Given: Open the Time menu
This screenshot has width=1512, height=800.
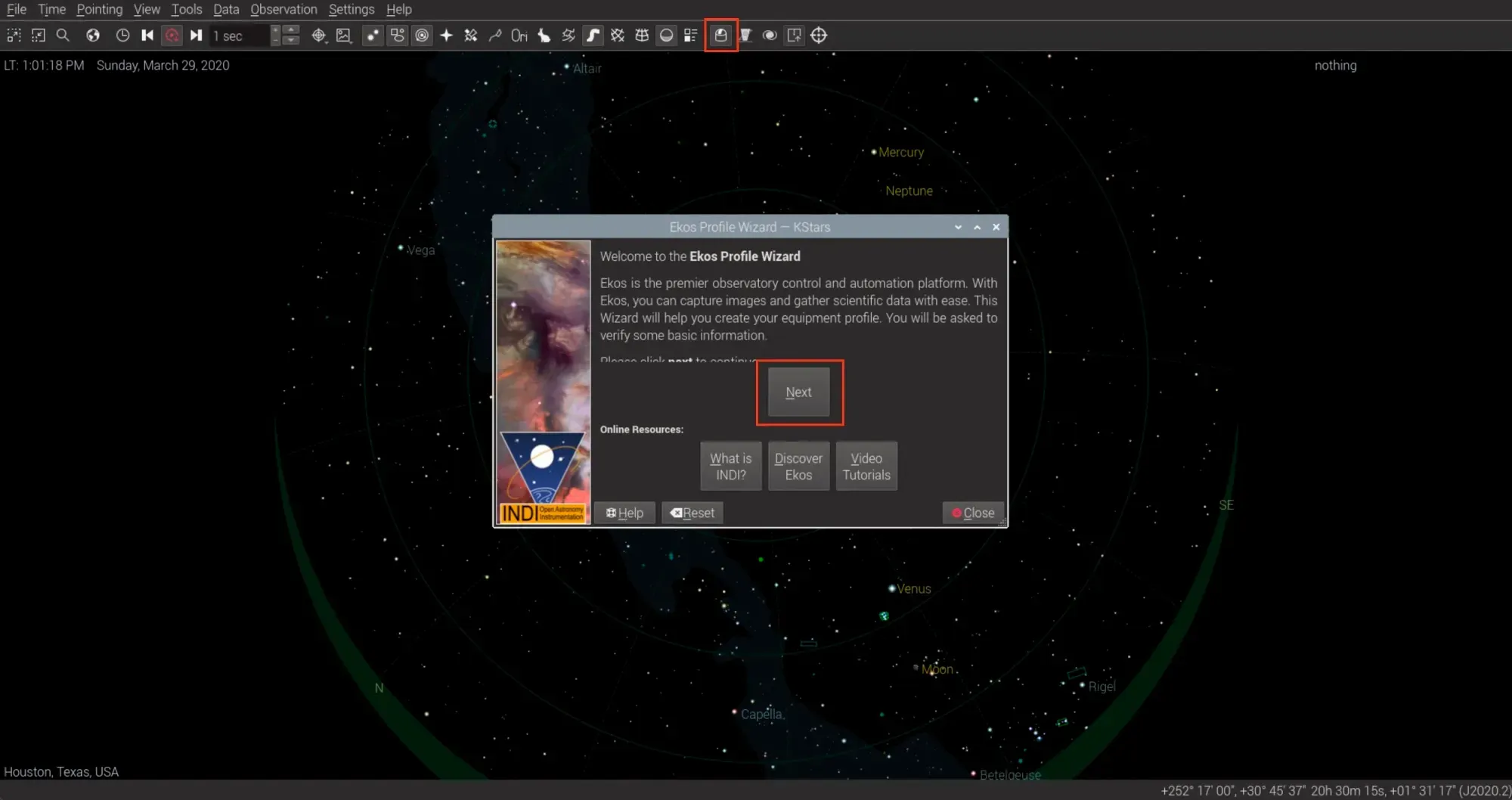Looking at the screenshot, I should pos(52,10).
